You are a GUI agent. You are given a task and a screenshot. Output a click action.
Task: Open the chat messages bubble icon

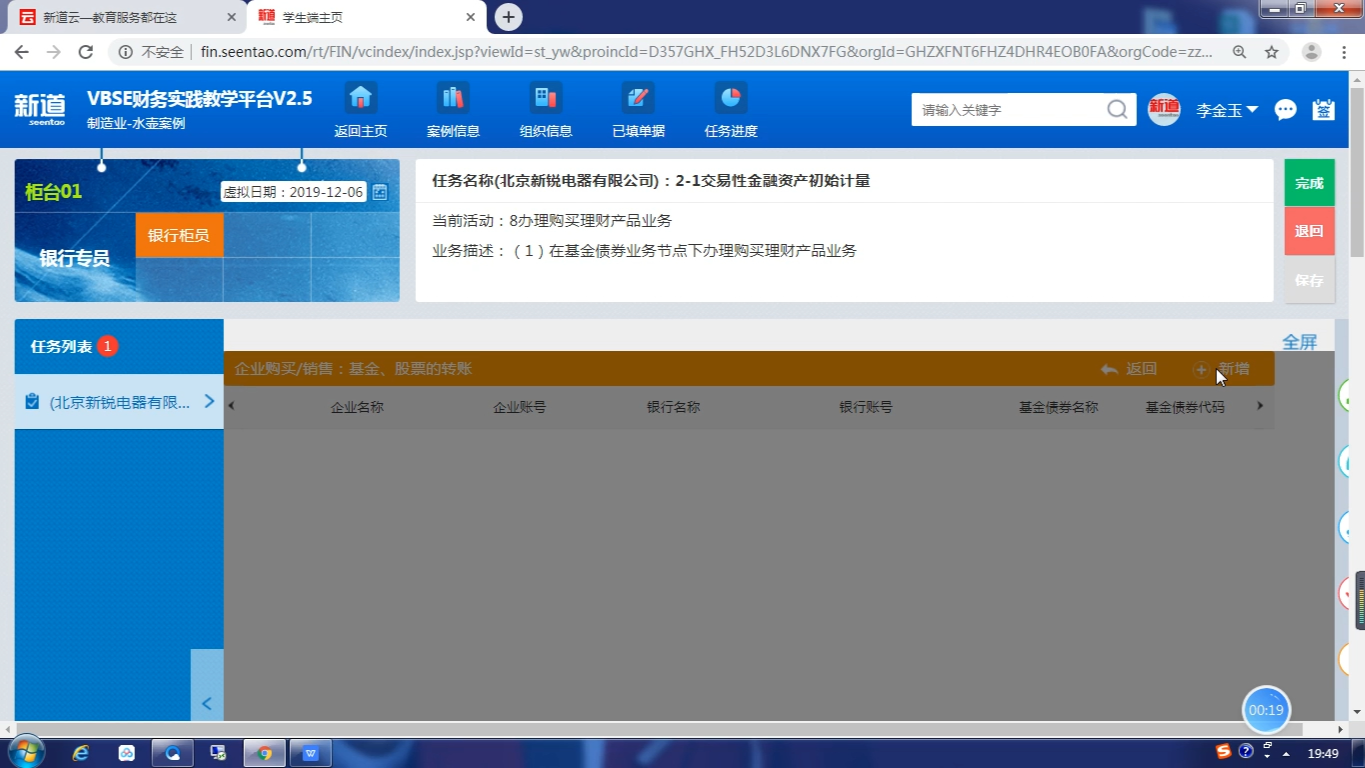click(x=1286, y=110)
